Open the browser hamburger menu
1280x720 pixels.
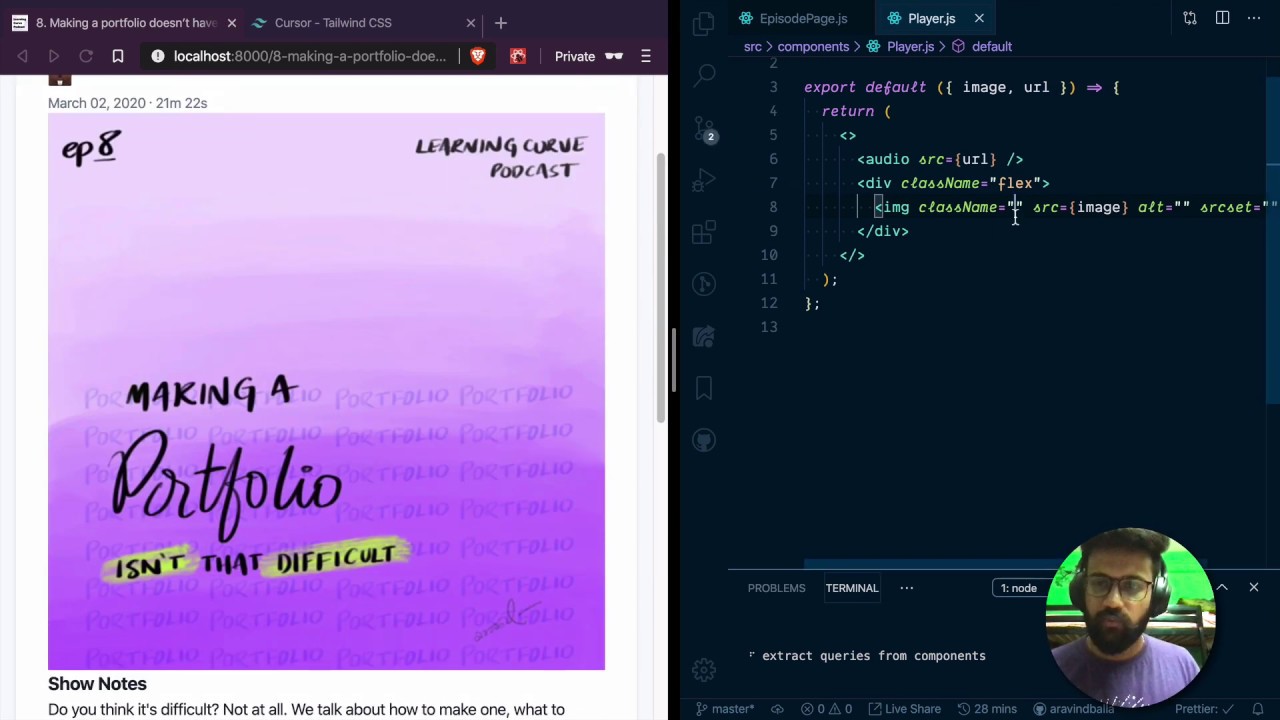coord(646,56)
